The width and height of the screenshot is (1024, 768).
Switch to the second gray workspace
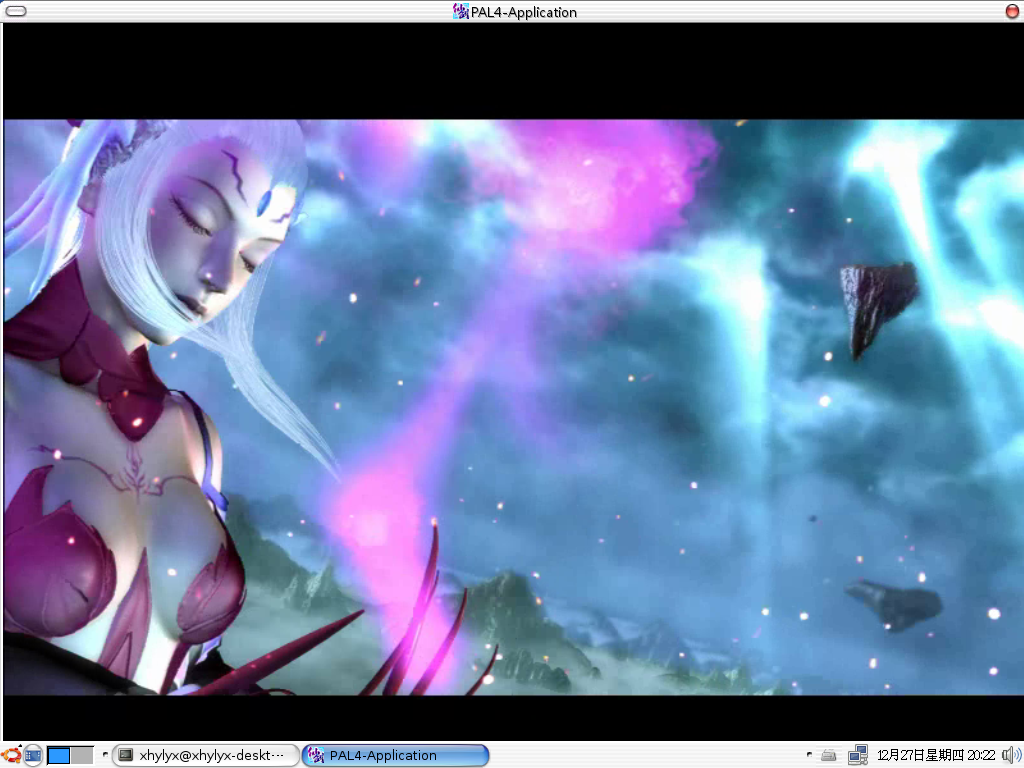tap(82, 756)
